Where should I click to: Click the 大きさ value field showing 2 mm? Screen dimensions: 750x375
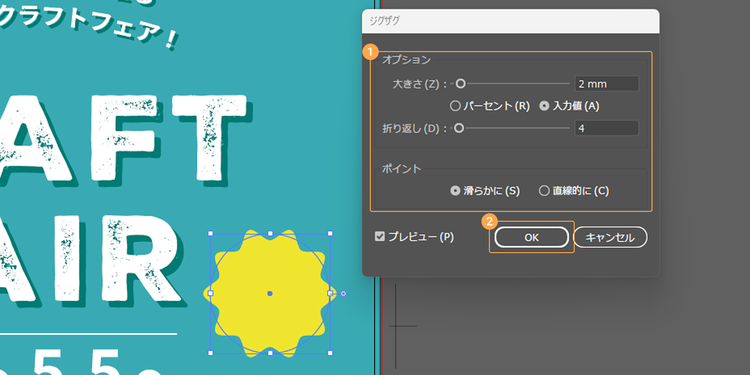[607, 84]
